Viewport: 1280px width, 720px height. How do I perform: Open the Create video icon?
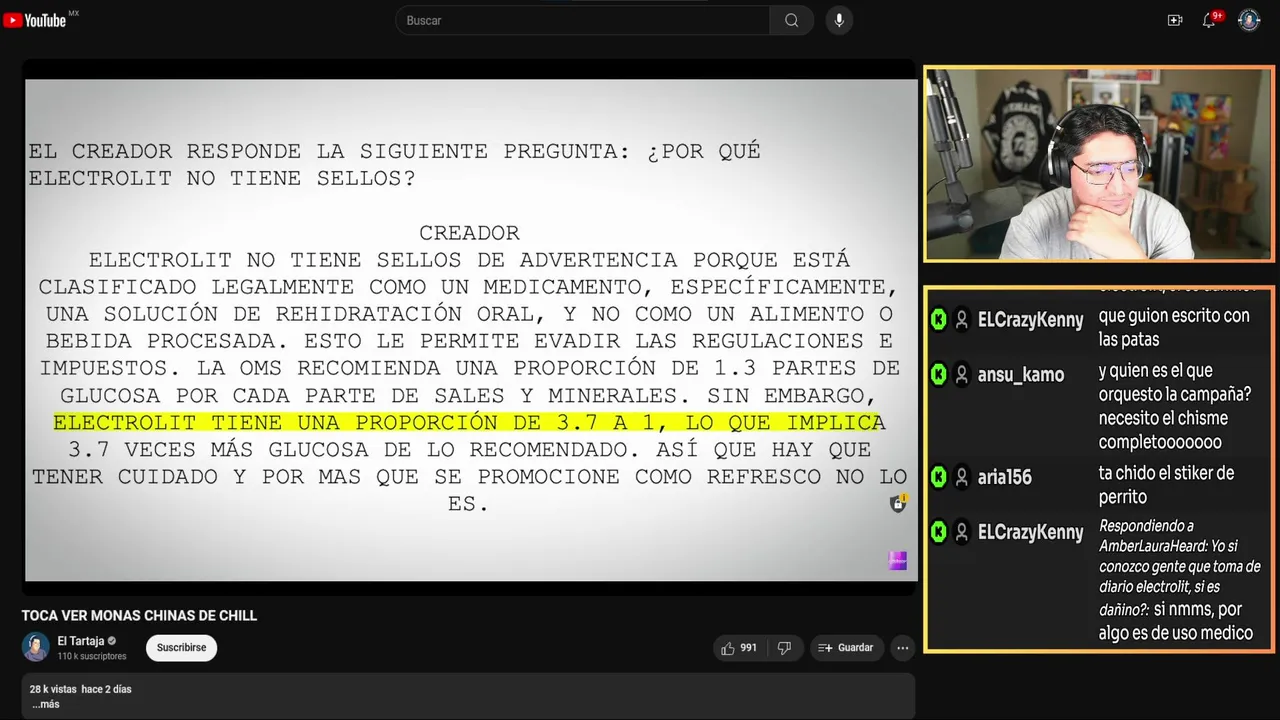pyautogui.click(x=1175, y=20)
